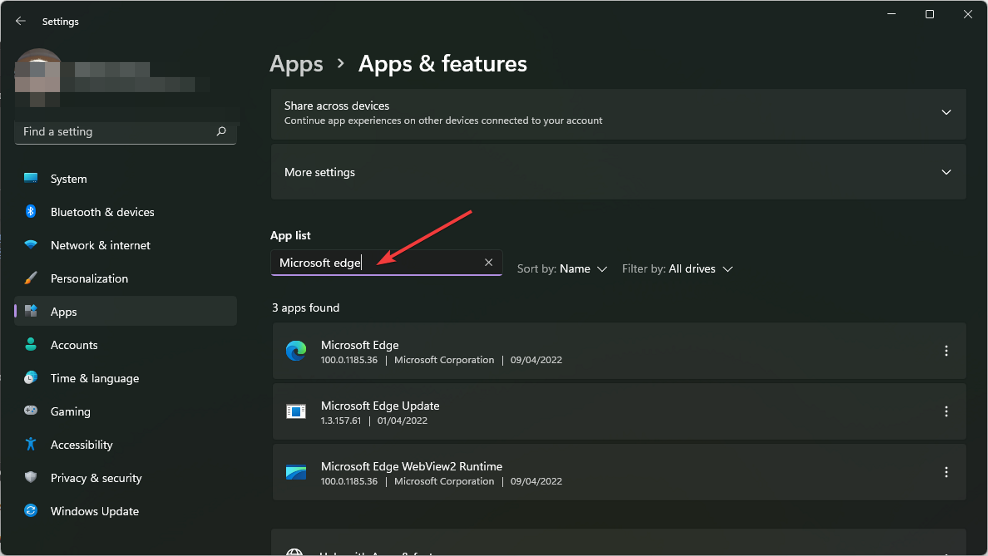Screen dimensions: 988x556
Task: Close the Settings window
Action: (968, 14)
